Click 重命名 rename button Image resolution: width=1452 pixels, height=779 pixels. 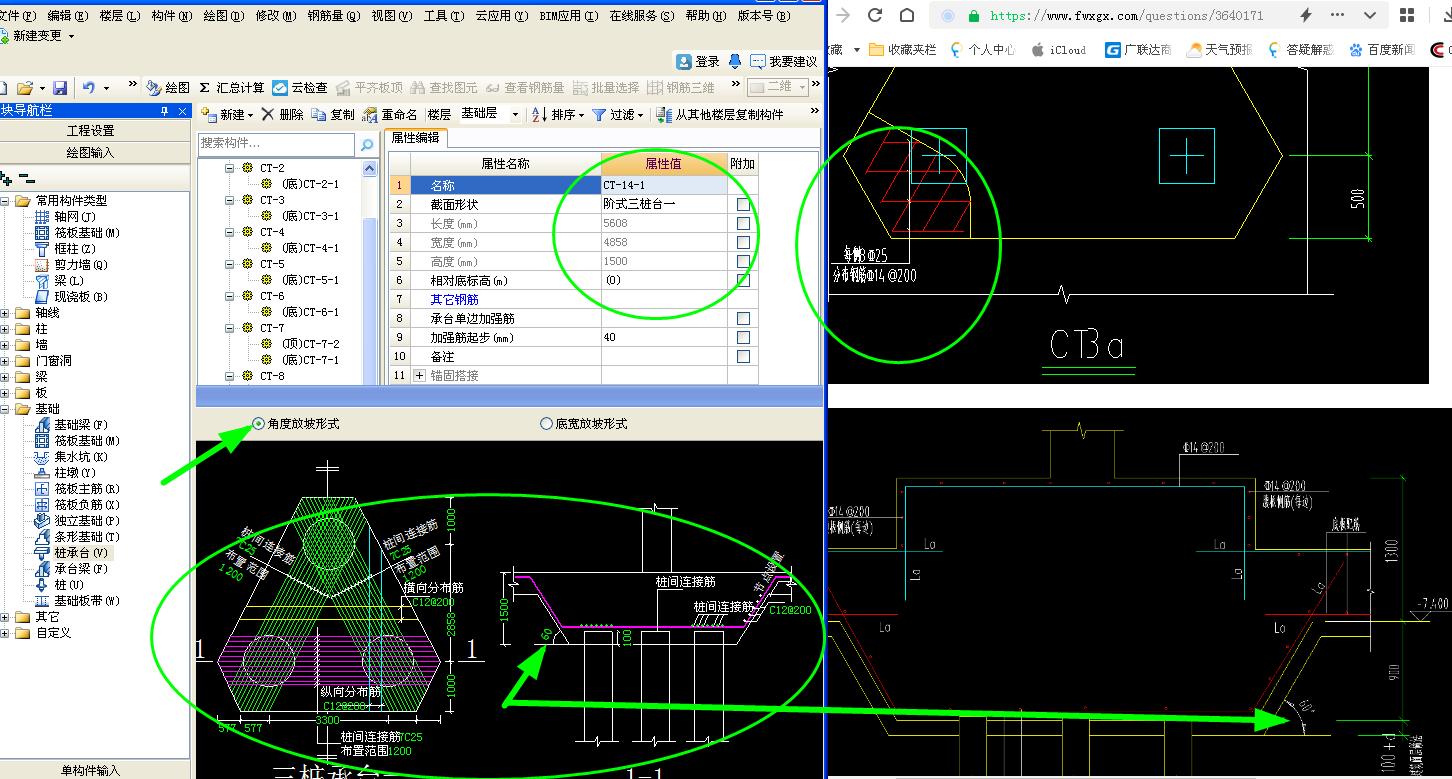tap(390, 115)
